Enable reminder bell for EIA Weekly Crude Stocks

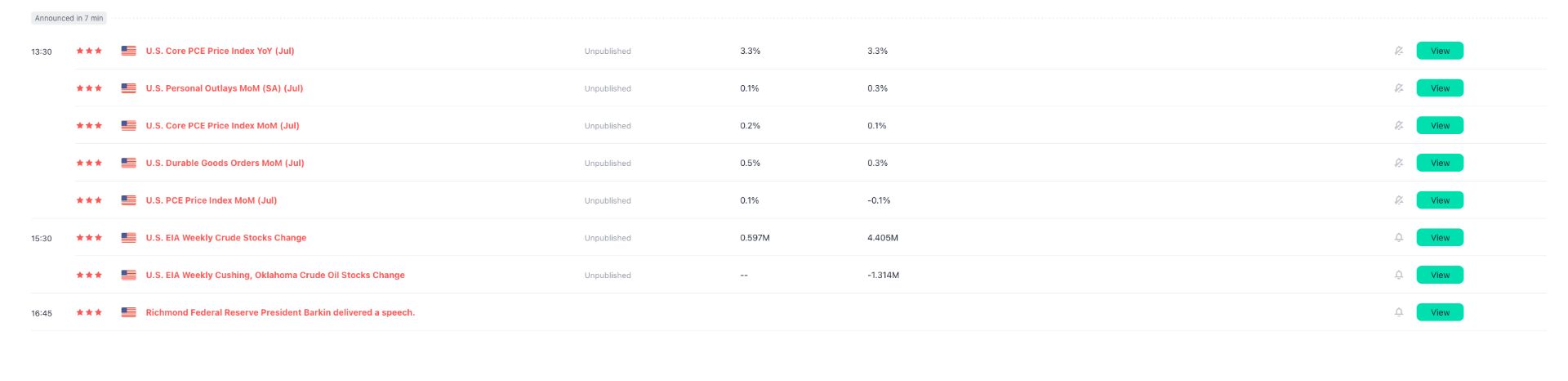pos(1398,238)
